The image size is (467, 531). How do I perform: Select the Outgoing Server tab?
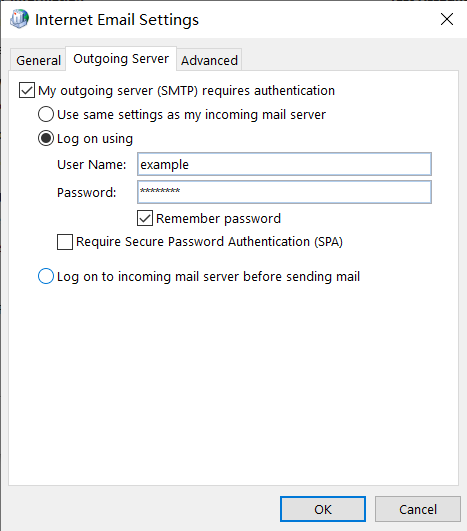[121, 59]
